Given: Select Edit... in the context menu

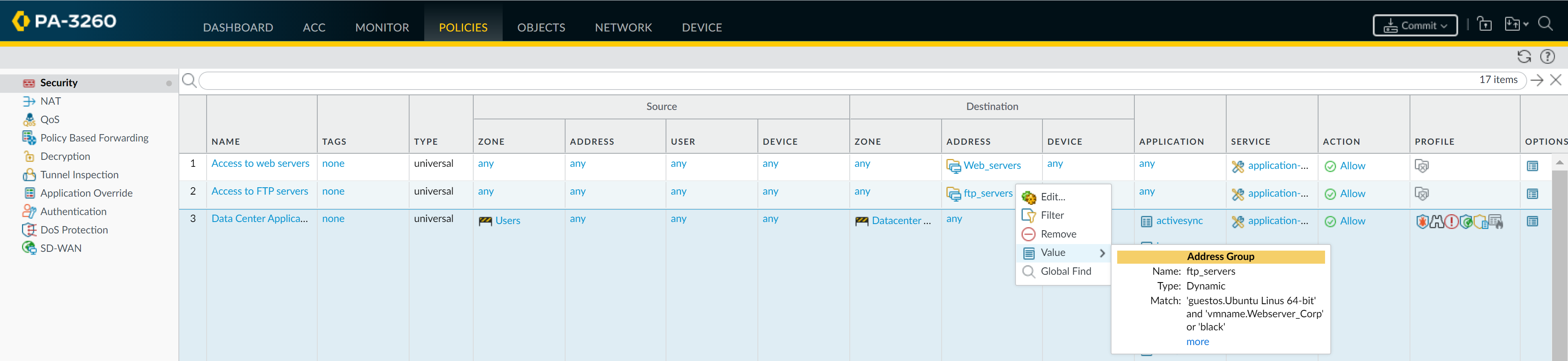Looking at the screenshot, I should 1052,197.
